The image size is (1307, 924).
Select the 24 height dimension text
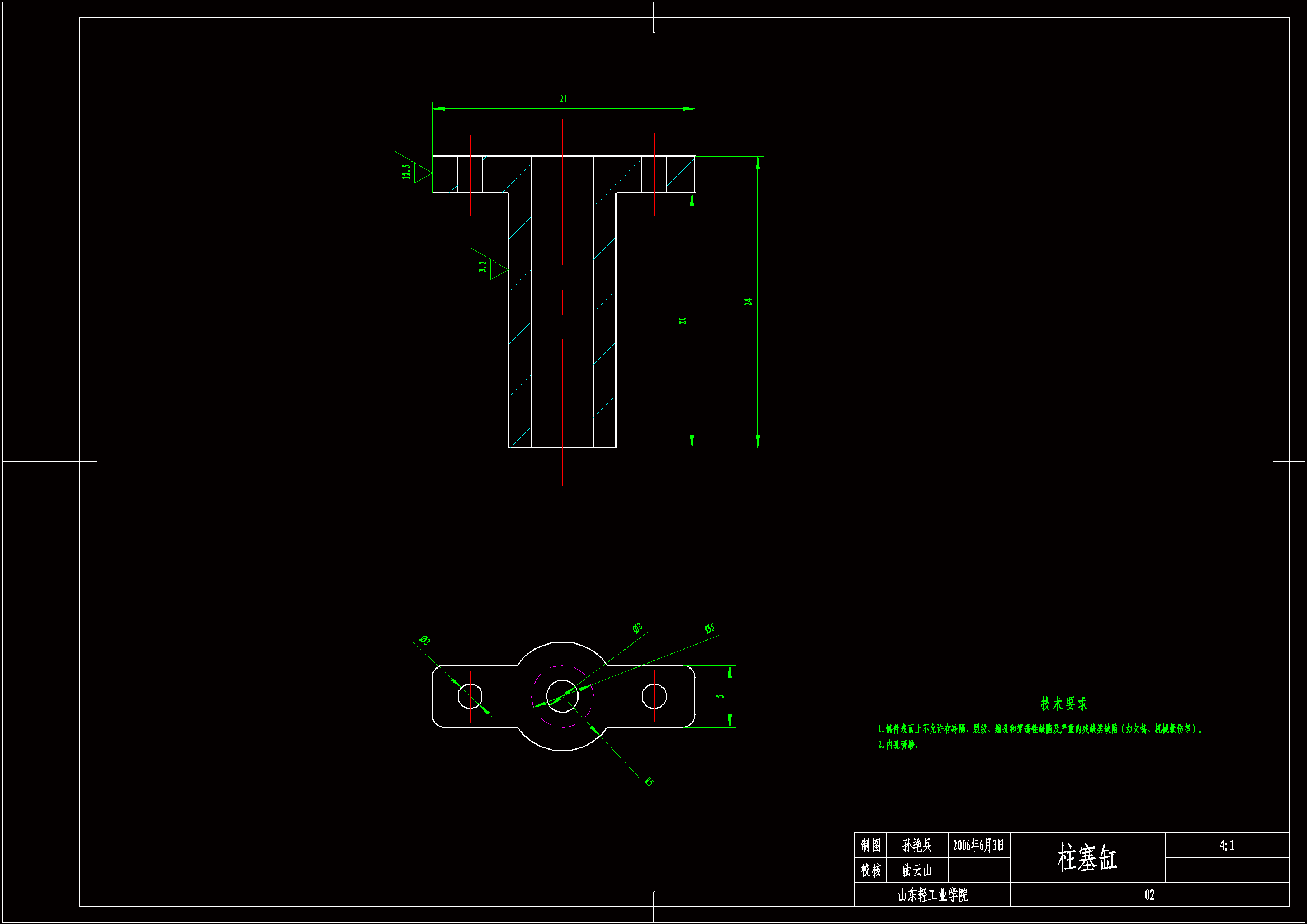pos(748,302)
